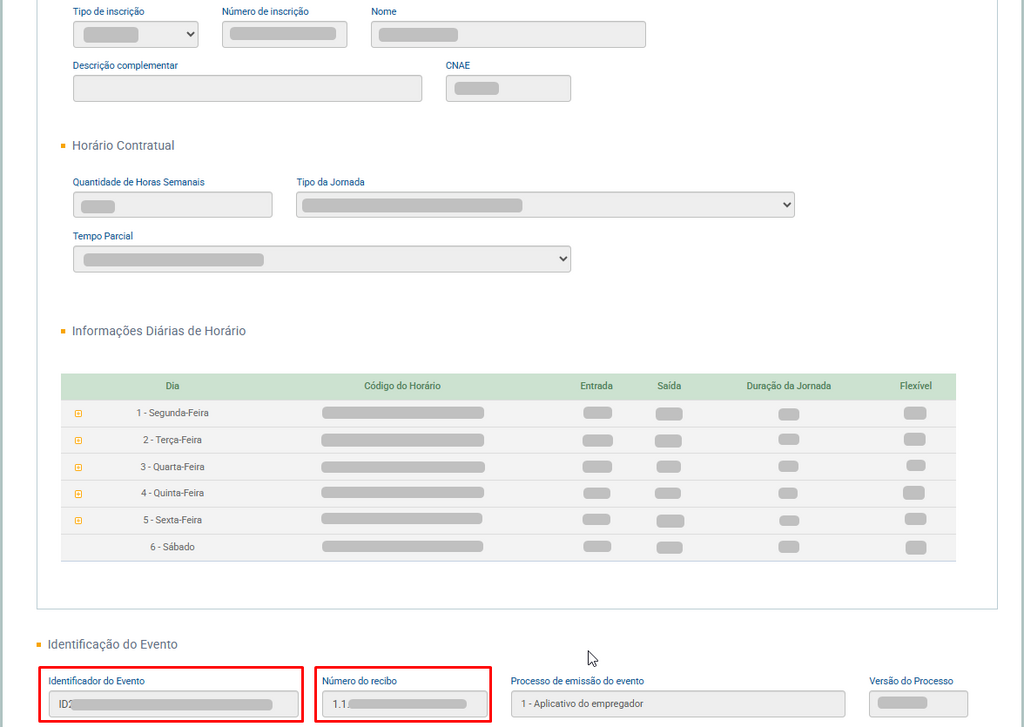Expand the Quinta-Feira row plus icon
This screenshot has height=727, width=1024.
[x=78, y=493]
